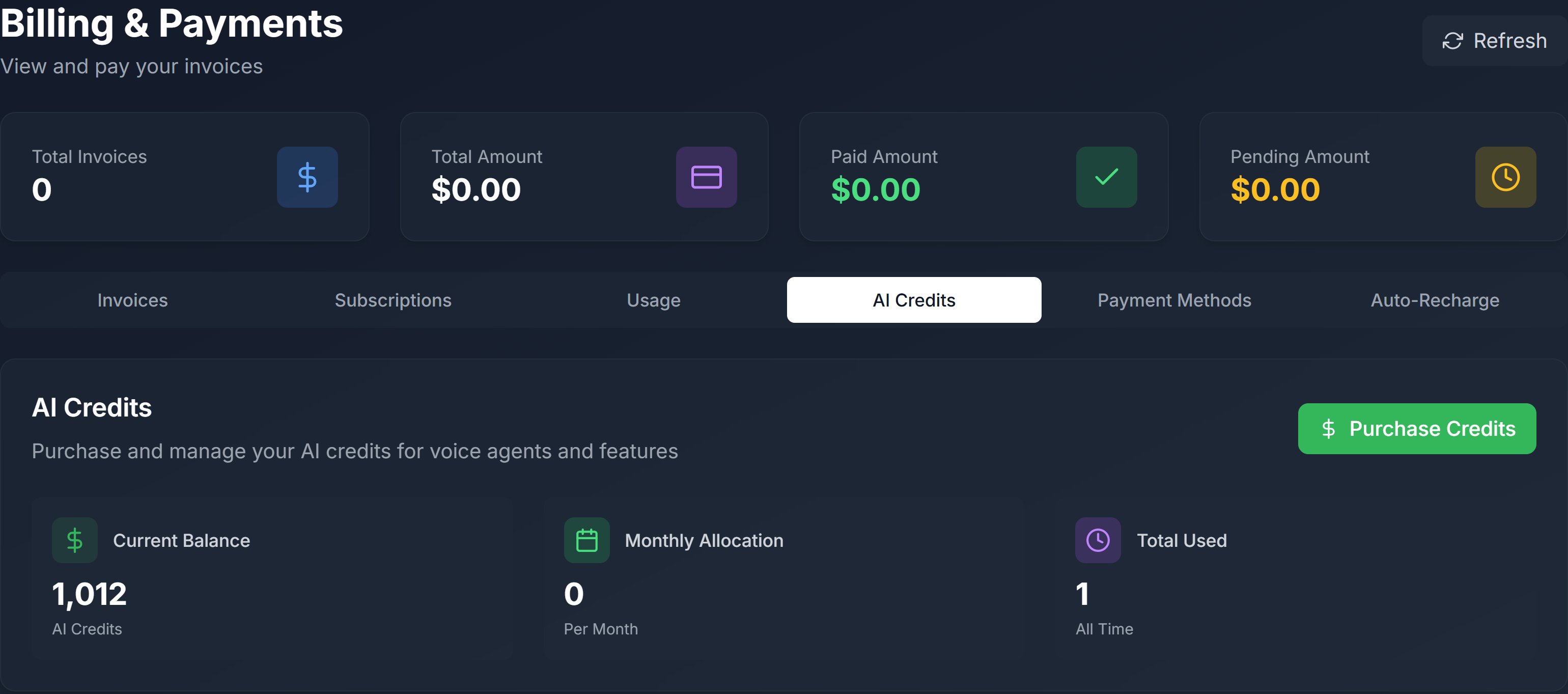Screen dimensions: 1568x694
Task: Click the 'Monthly Allocation' label
Action: tap(704, 541)
